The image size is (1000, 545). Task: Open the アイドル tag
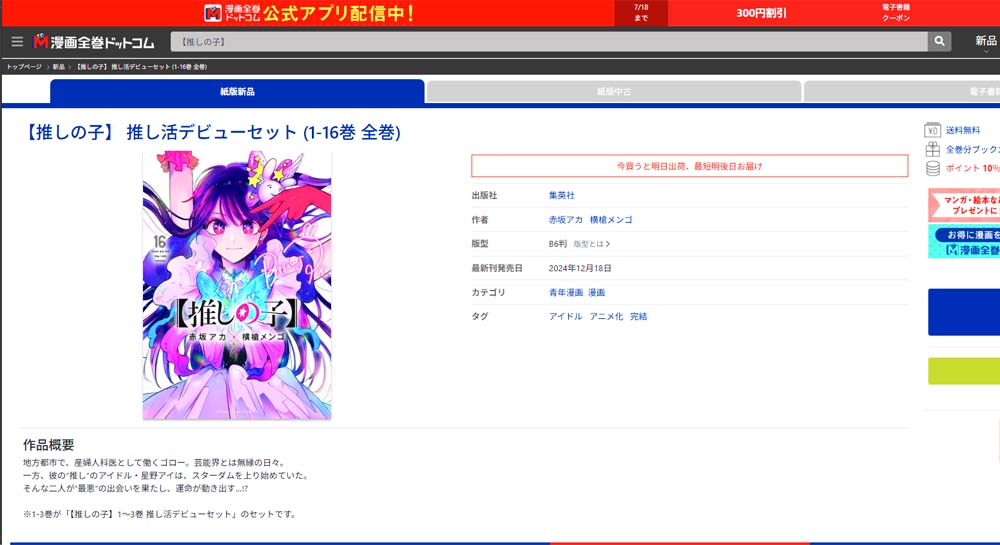tap(565, 316)
